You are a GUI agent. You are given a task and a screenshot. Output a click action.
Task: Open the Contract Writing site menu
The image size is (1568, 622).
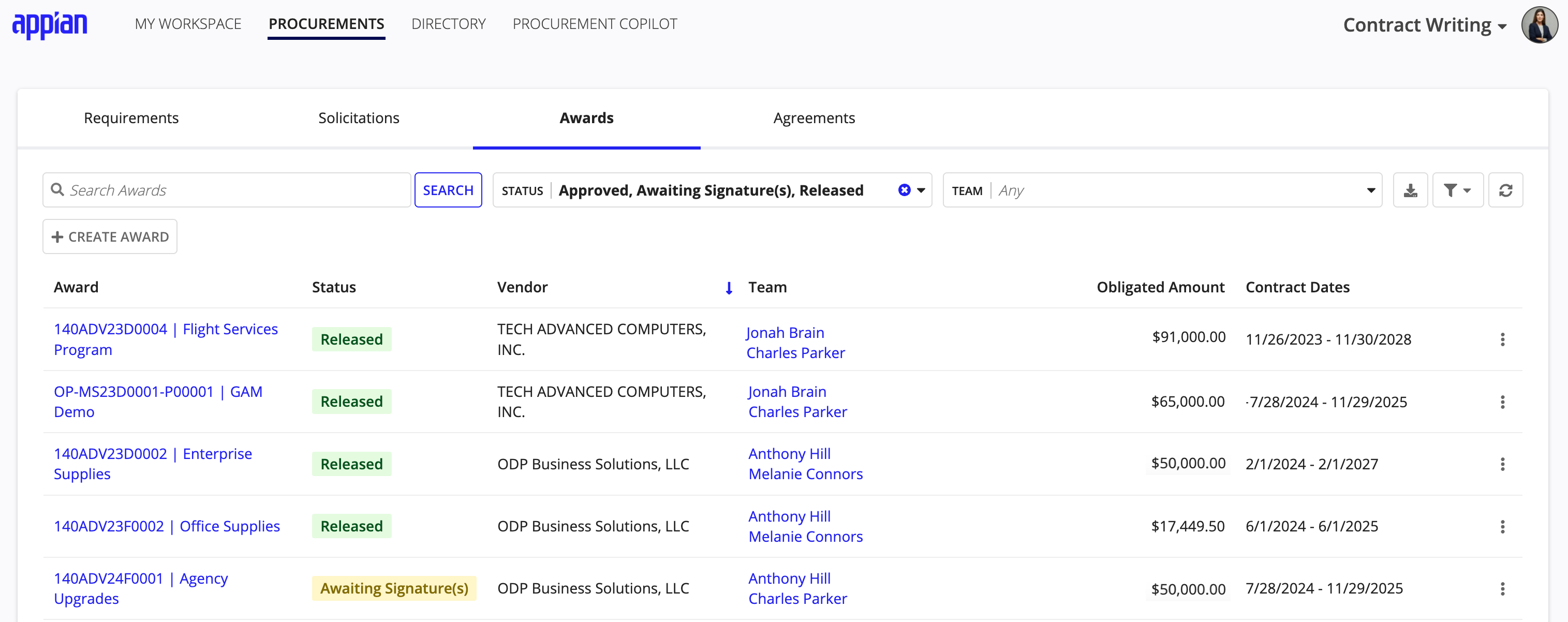click(1424, 25)
